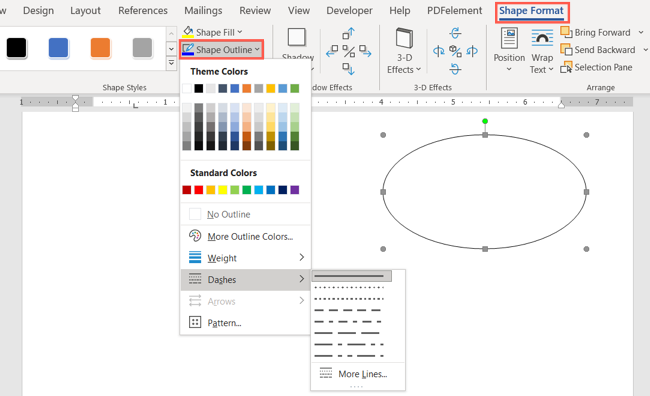Choose No Outline option

pyautogui.click(x=245, y=214)
